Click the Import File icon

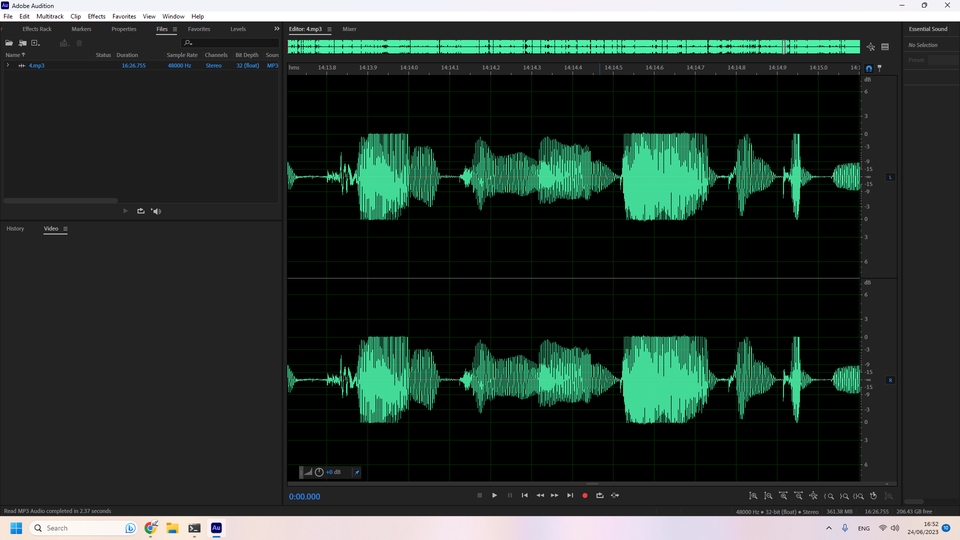click(x=23, y=43)
